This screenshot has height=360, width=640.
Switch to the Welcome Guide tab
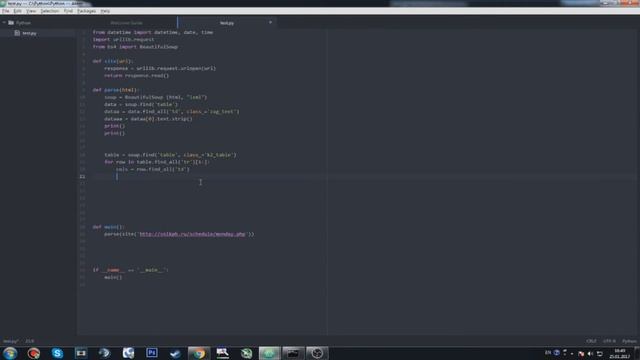(x=127, y=23)
